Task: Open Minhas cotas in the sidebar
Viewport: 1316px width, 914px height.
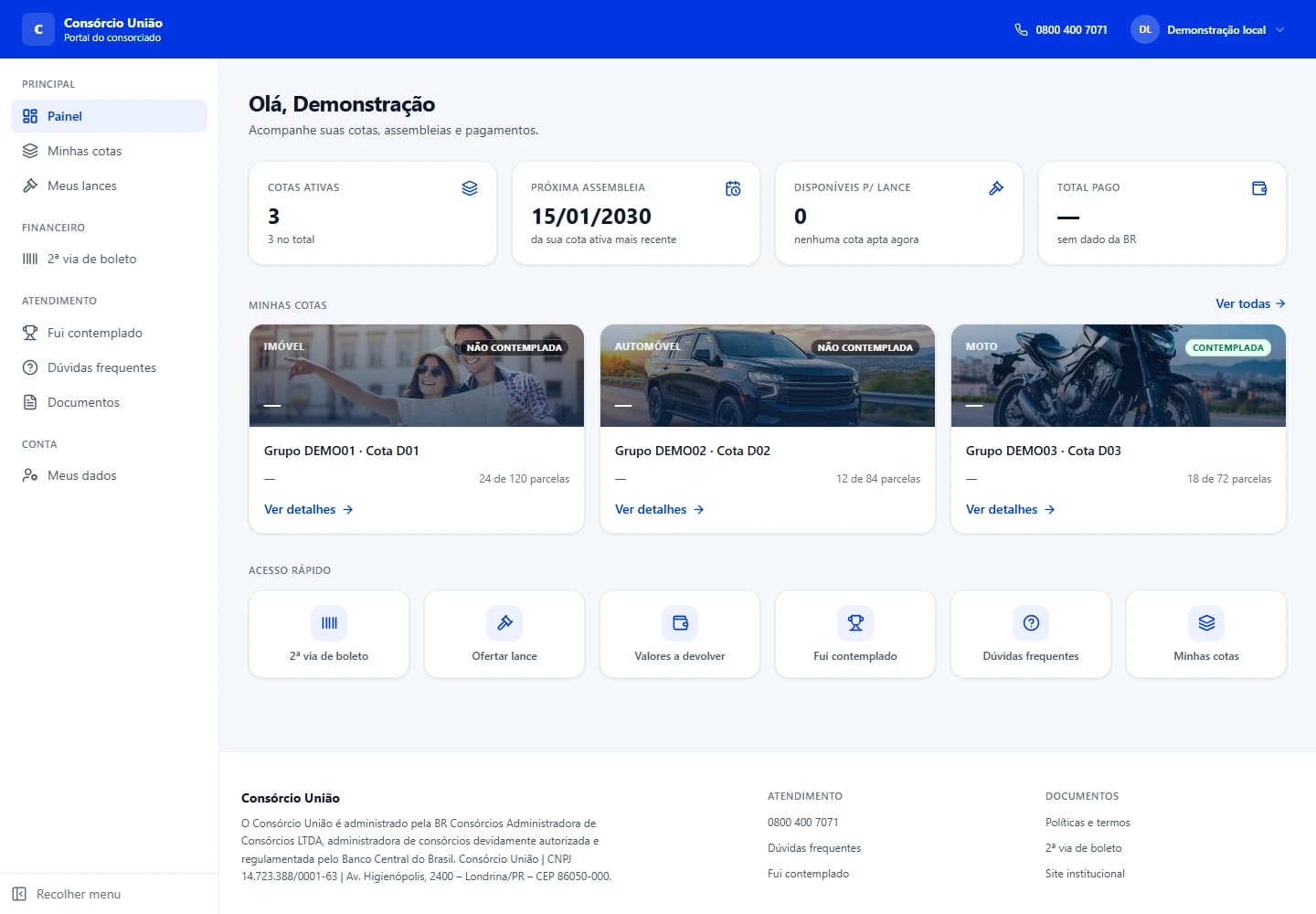Action: pyautogui.click(x=109, y=151)
